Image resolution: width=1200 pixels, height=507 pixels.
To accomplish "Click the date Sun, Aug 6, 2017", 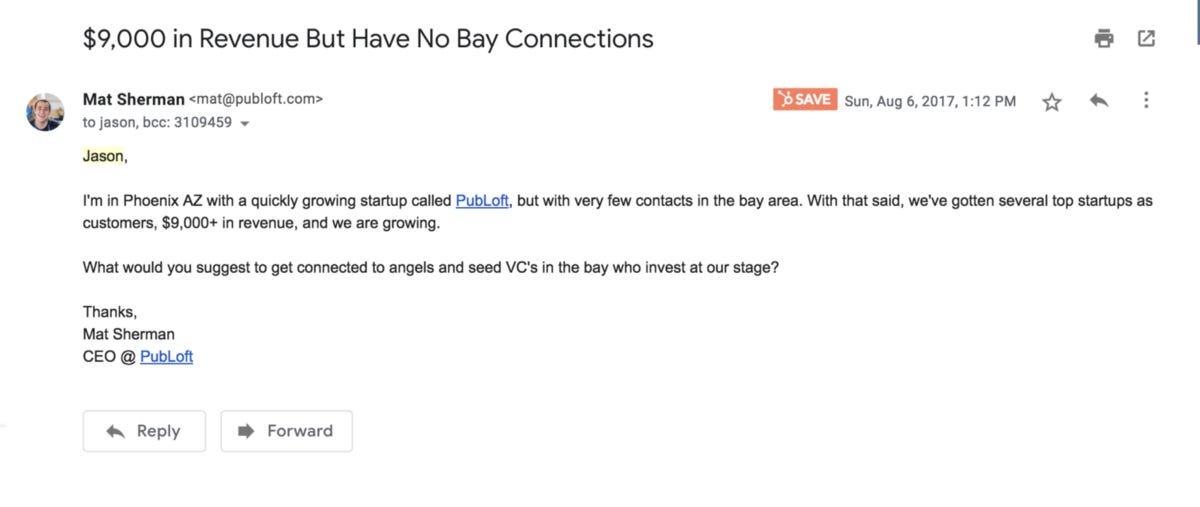I will click(930, 101).
